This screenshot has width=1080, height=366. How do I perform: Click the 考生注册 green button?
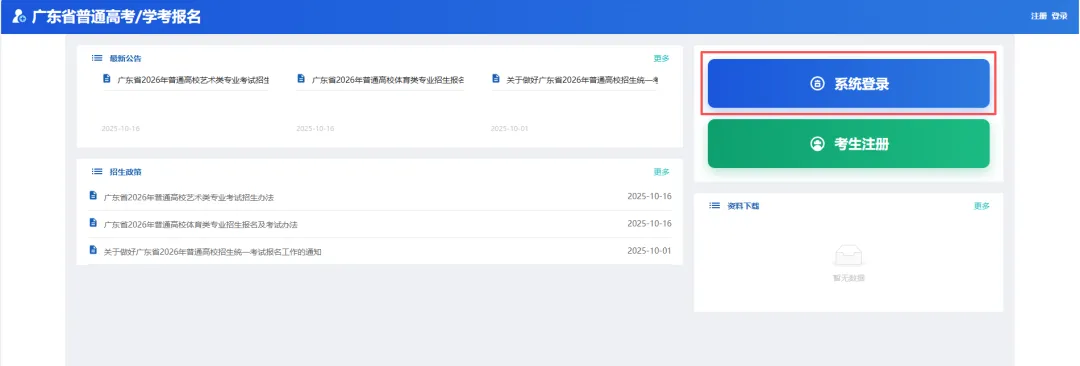849,144
